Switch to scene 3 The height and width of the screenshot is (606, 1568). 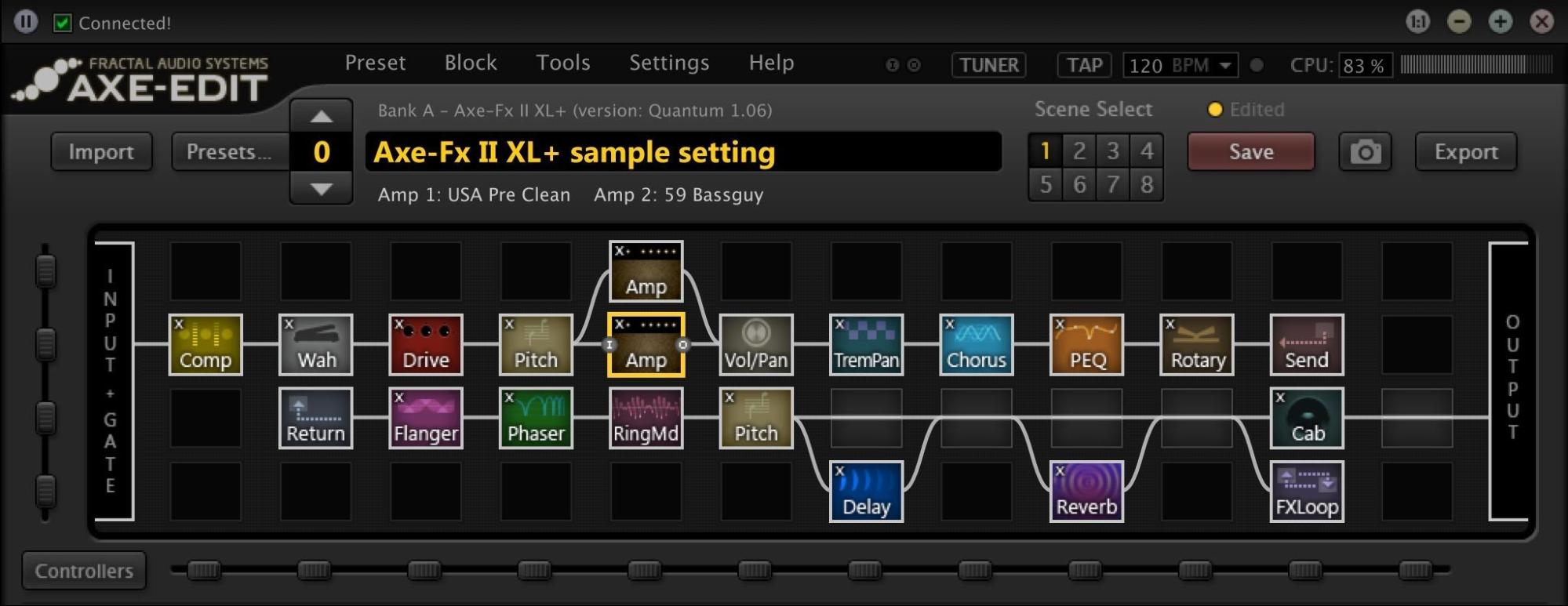1112,151
